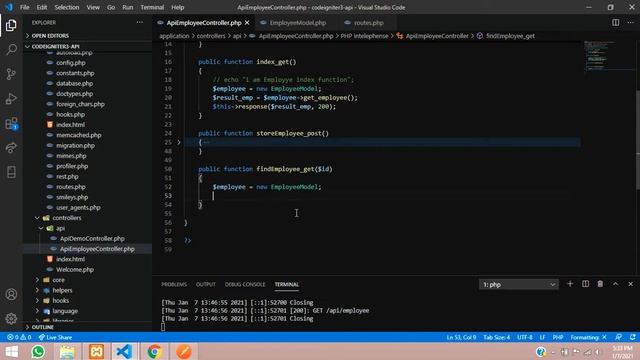Click errors and warnings status indicator
The image size is (640, 360).
(x=19, y=338)
